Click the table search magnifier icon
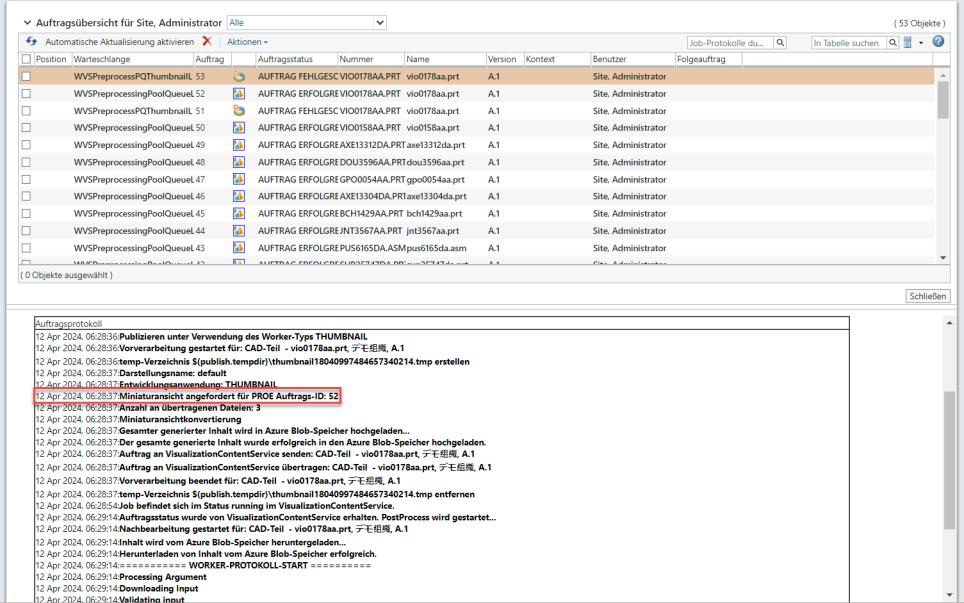 pyautogui.click(x=893, y=42)
